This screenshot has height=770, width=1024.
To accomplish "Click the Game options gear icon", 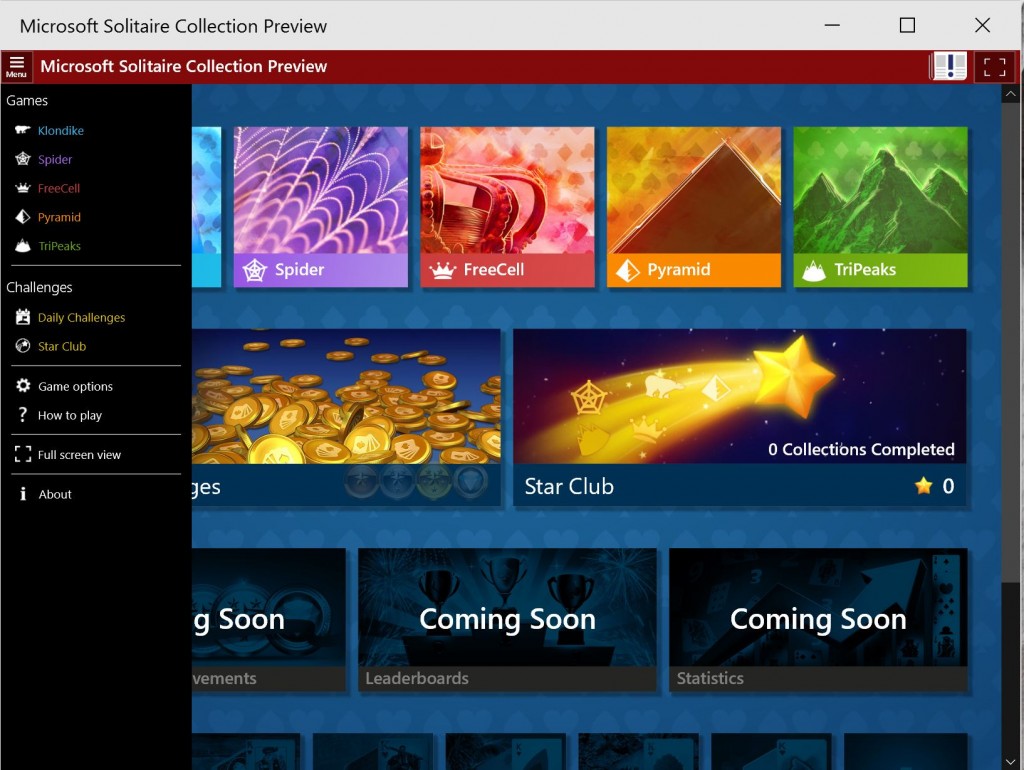I will (x=23, y=385).
